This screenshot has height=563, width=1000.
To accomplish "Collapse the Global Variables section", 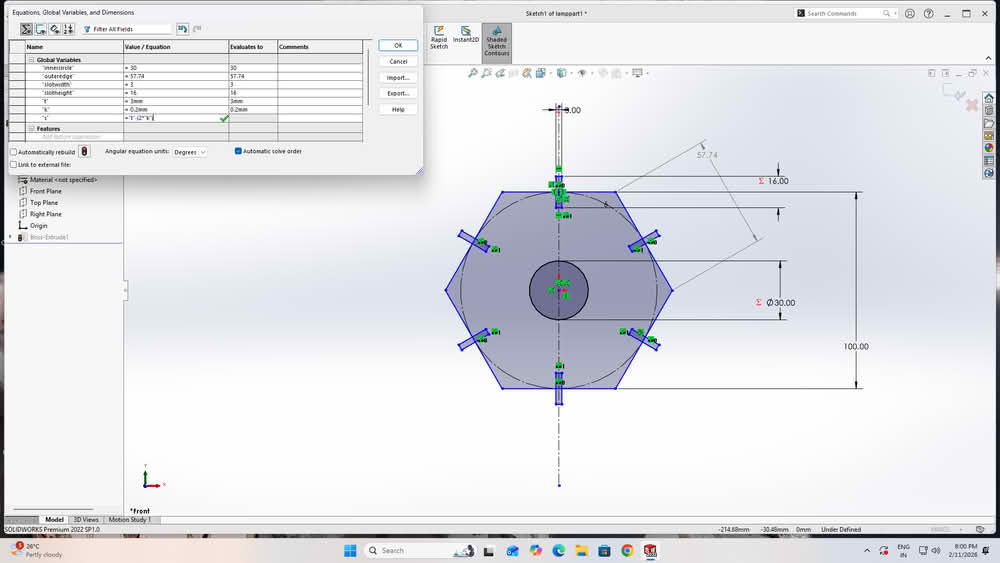I will pos(31,59).
